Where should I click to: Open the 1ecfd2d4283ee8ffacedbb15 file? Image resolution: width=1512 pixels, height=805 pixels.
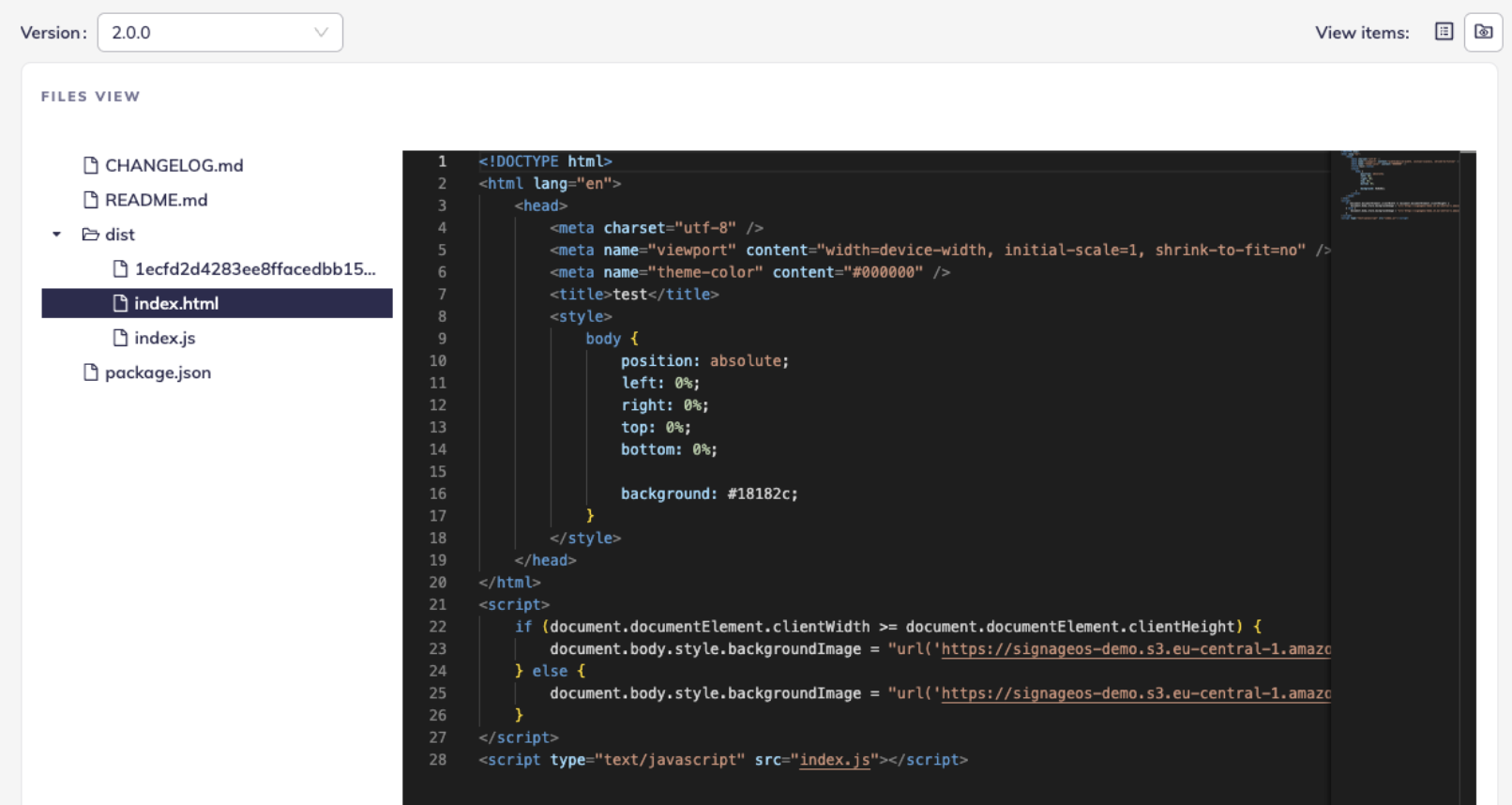tap(254, 269)
